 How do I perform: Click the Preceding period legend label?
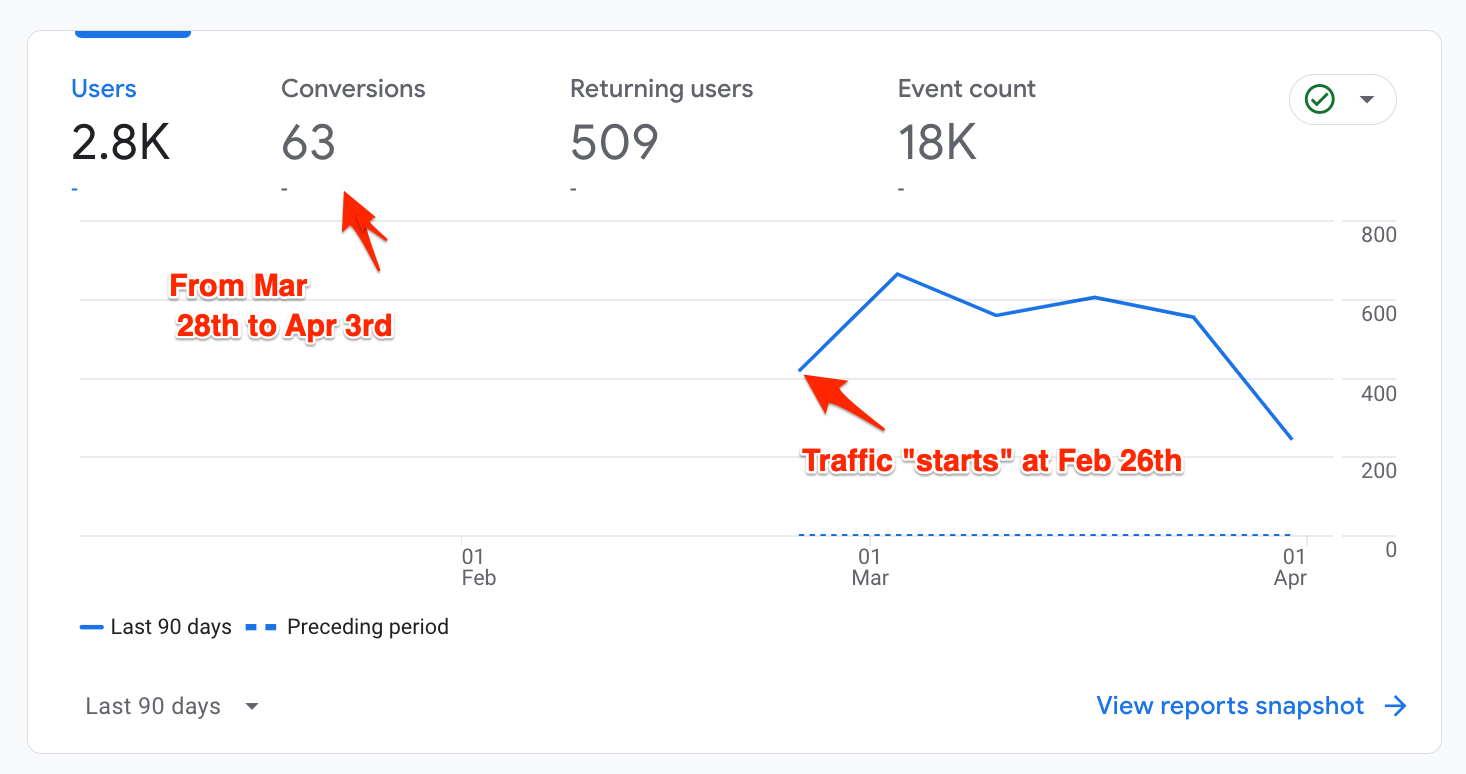click(367, 628)
